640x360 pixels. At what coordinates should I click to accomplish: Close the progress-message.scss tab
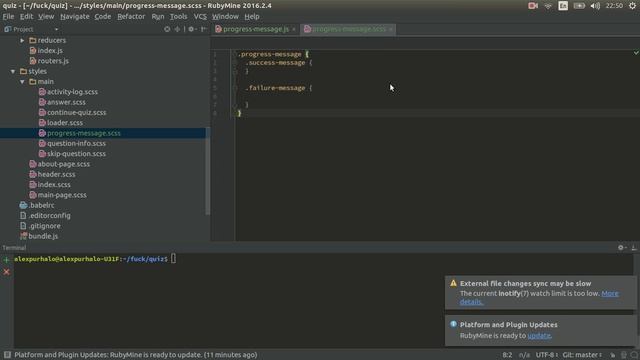click(x=391, y=29)
